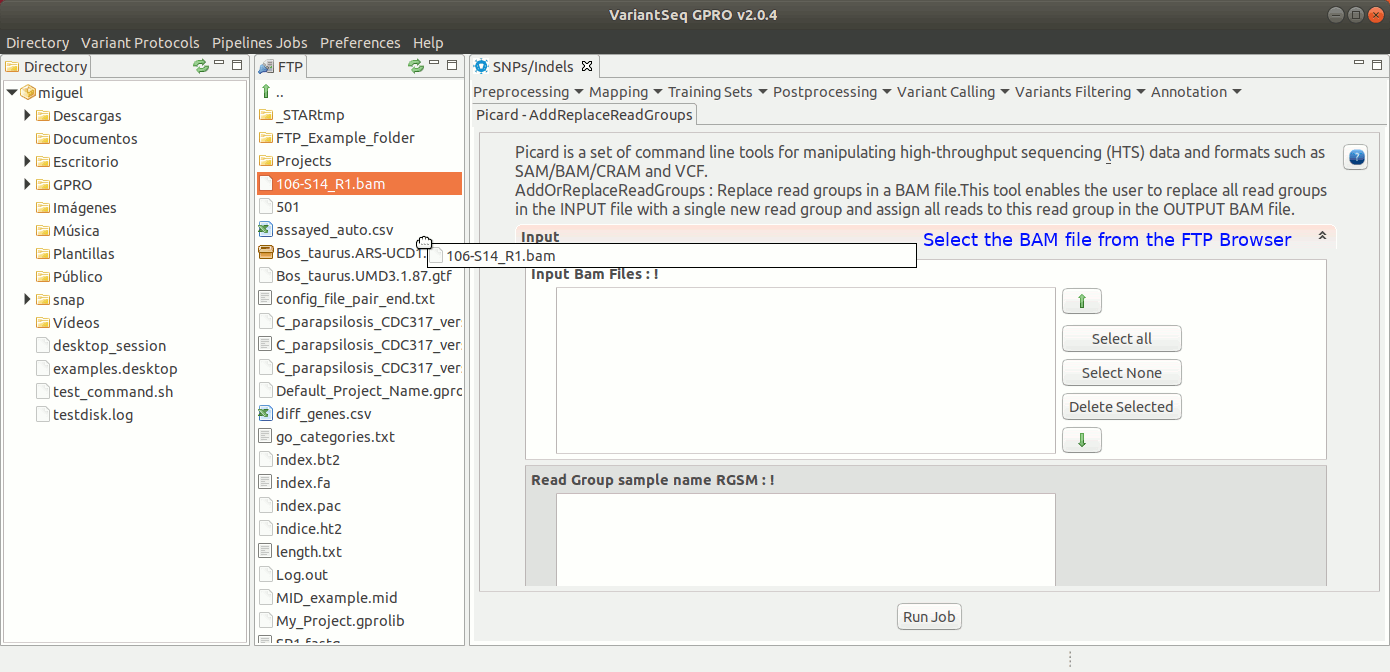
Task: Move selected BAM file down with arrow
Action: tap(1081, 440)
